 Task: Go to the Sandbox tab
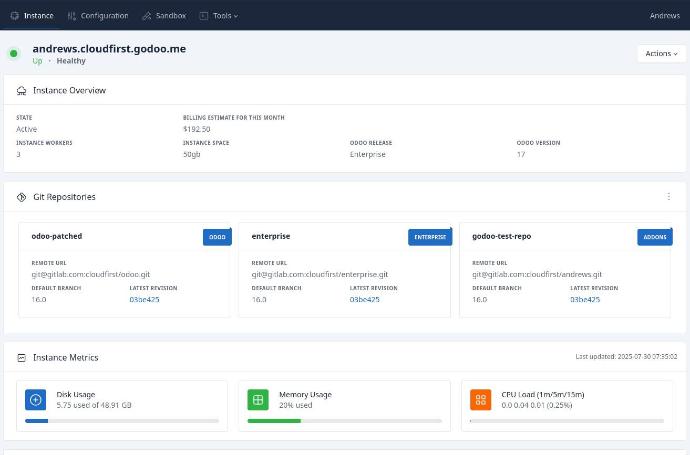tap(164, 16)
